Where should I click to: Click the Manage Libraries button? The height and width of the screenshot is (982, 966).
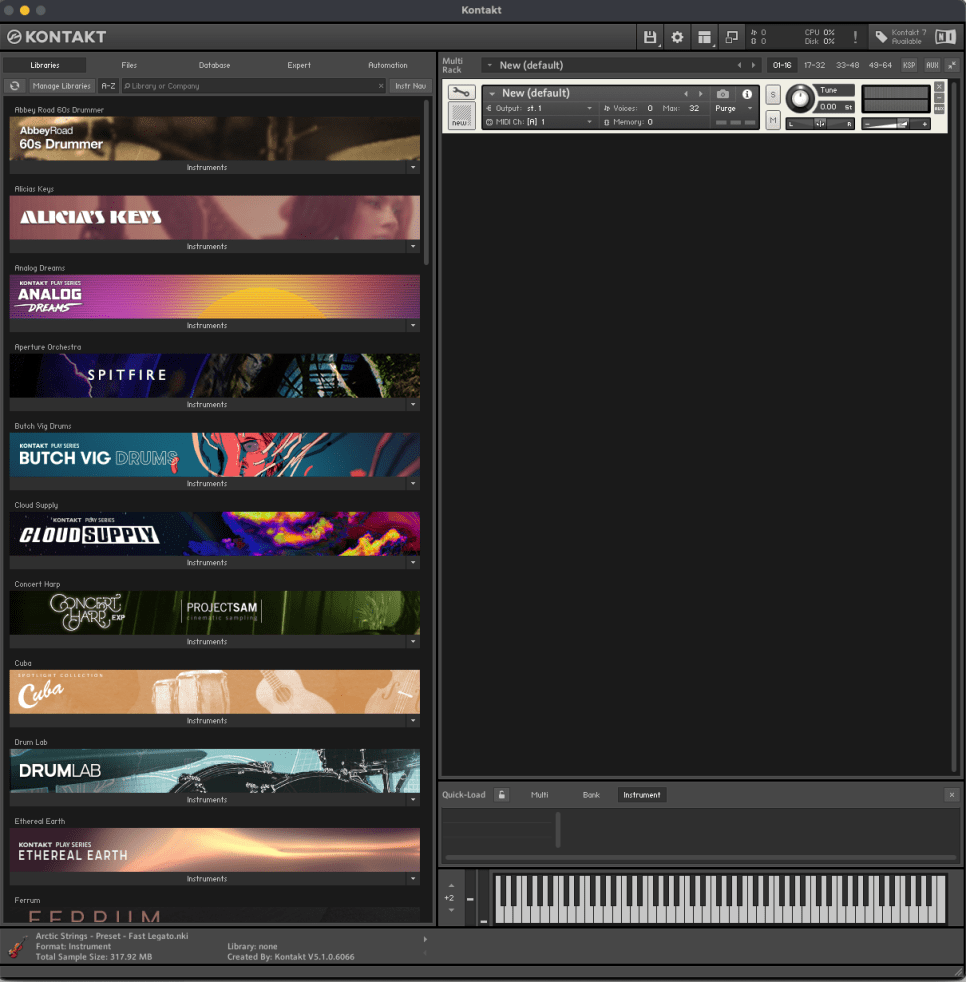61,86
